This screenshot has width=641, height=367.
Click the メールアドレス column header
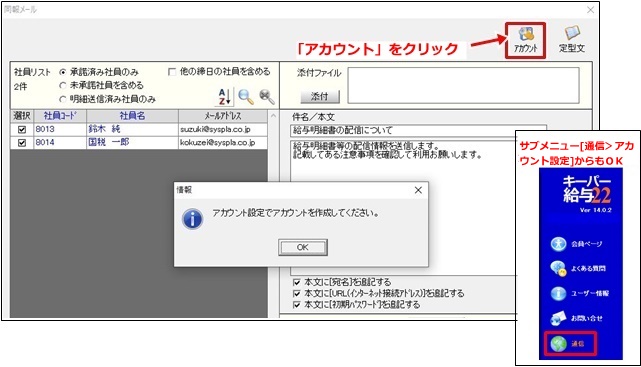[x=223, y=116]
